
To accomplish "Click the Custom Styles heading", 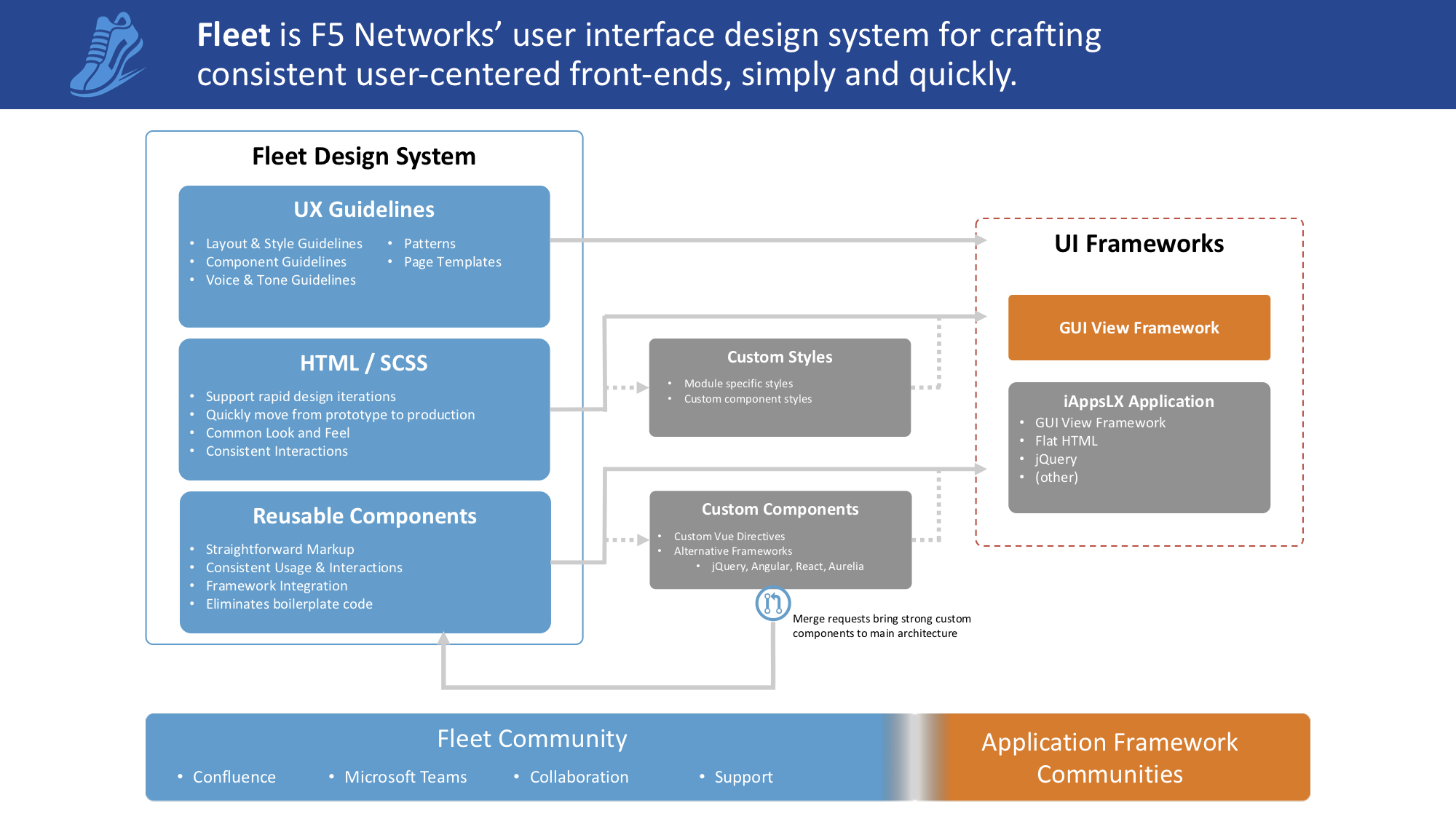I will pyautogui.click(x=780, y=357).
